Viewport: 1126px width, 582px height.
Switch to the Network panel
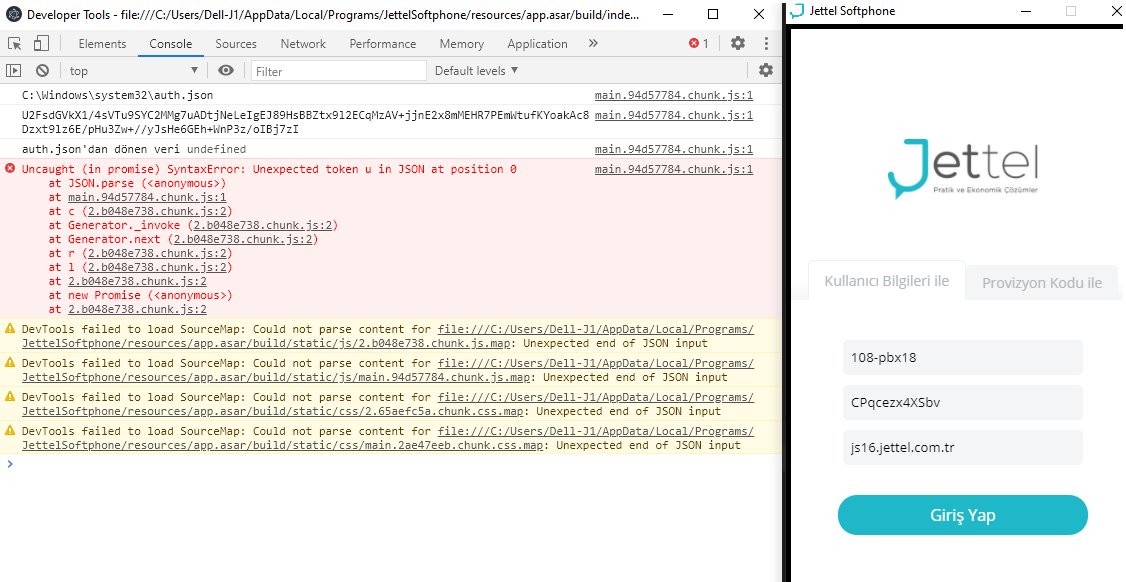click(x=303, y=44)
